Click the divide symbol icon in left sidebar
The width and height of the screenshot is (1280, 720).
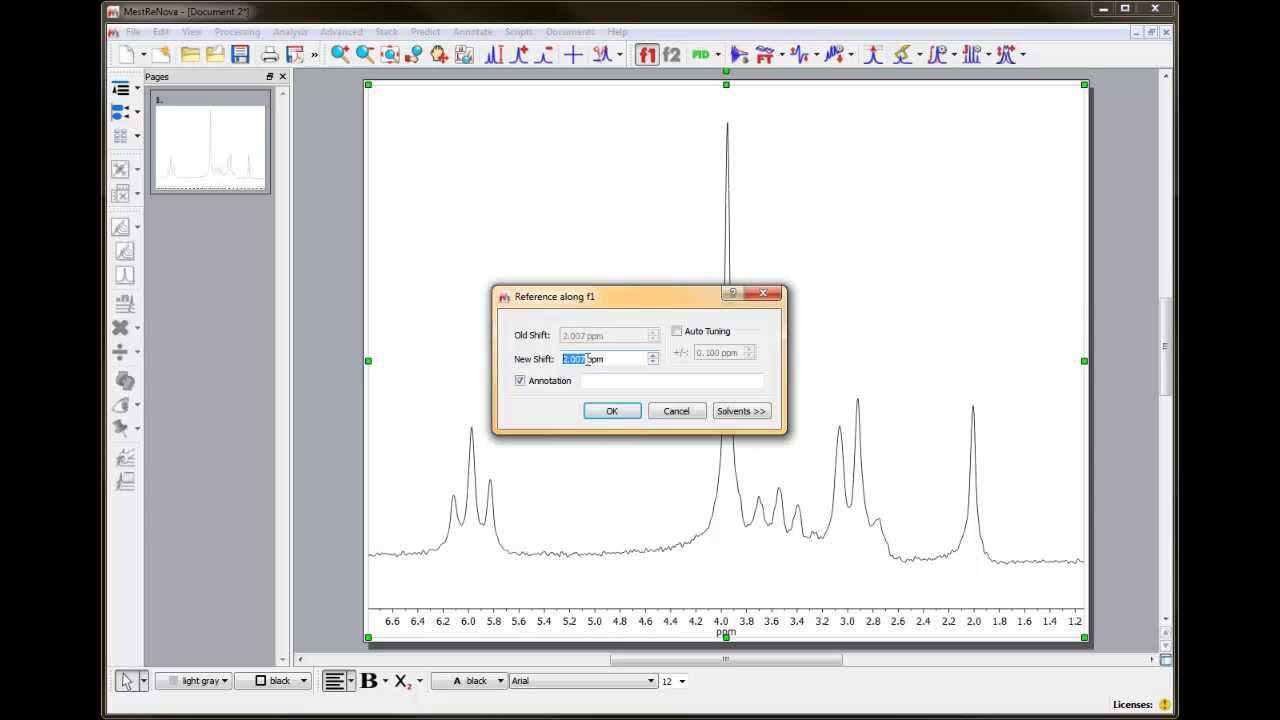(x=121, y=352)
